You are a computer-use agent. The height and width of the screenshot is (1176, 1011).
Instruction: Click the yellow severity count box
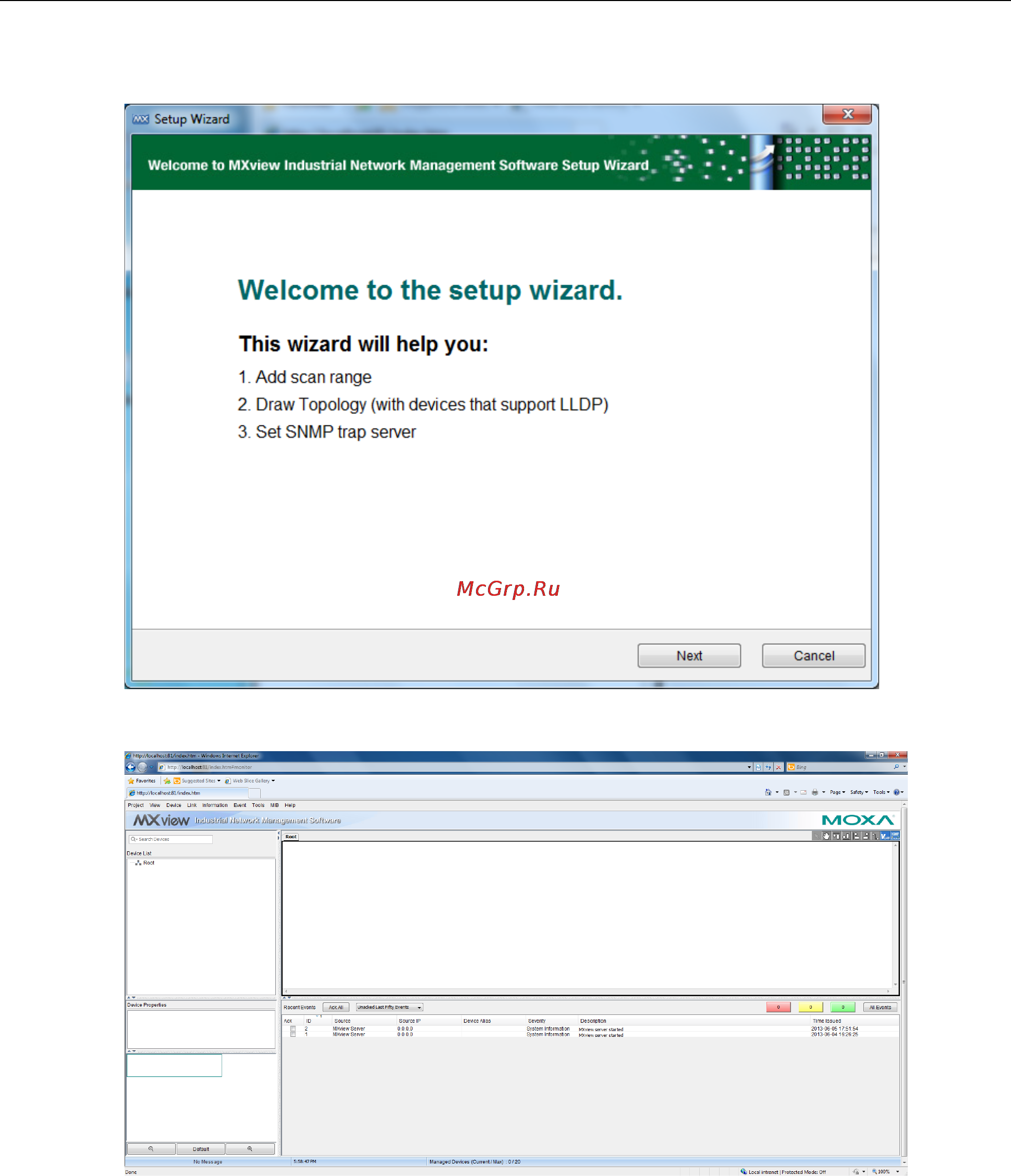pos(811,1008)
